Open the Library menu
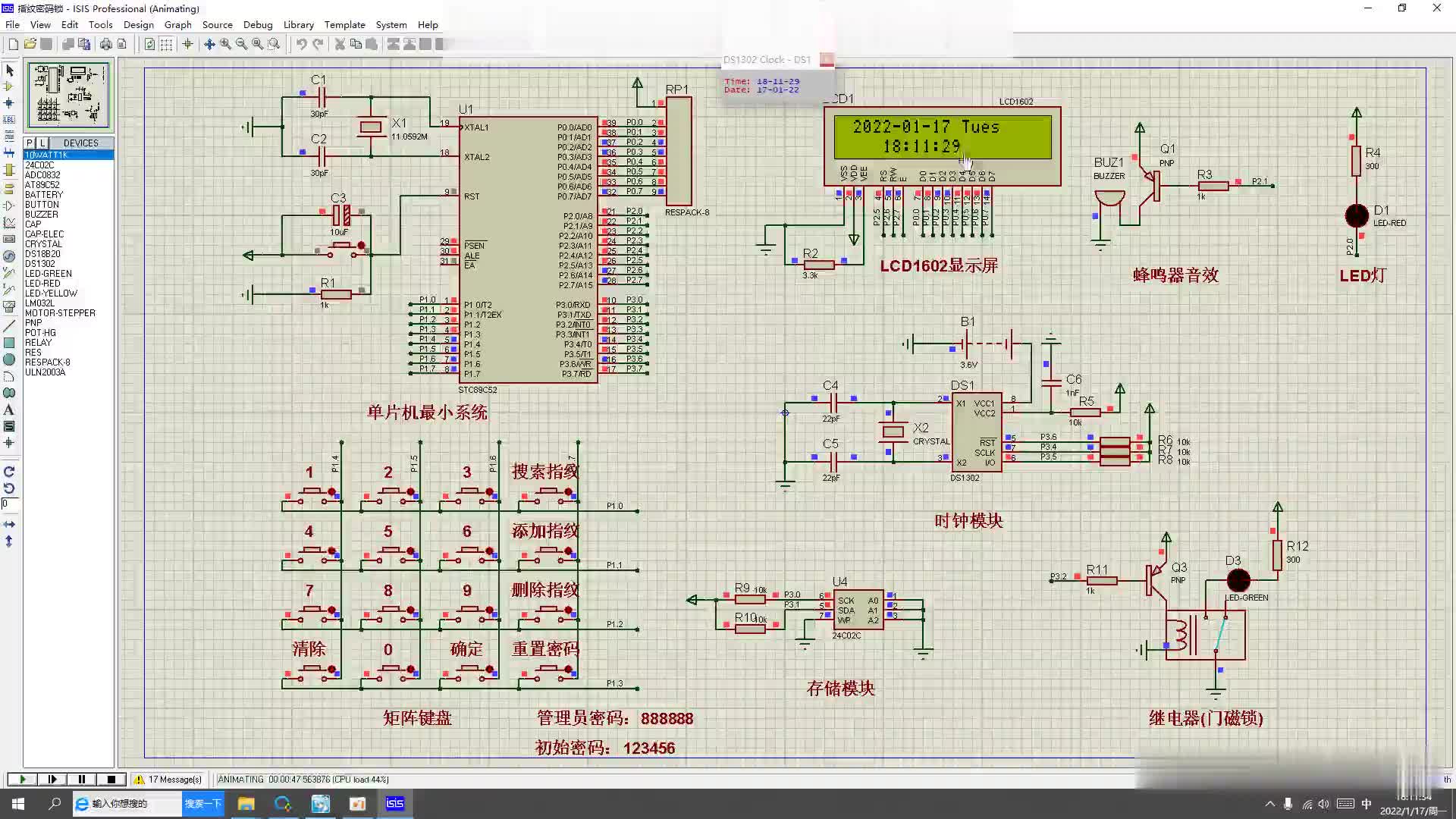The image size is (1456, 819). coord(299,24)
